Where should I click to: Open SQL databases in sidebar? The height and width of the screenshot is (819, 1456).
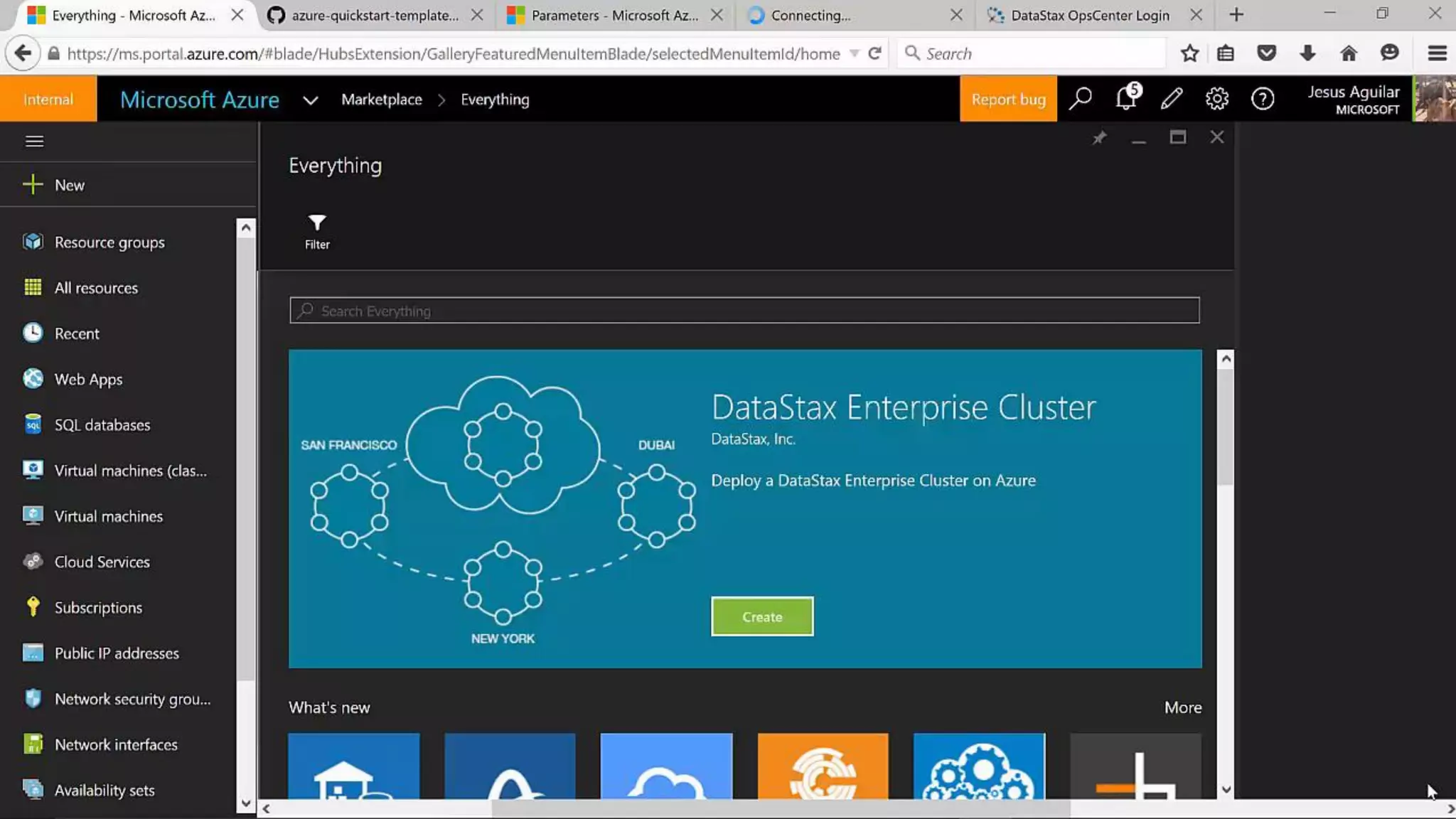click(102, 425)
